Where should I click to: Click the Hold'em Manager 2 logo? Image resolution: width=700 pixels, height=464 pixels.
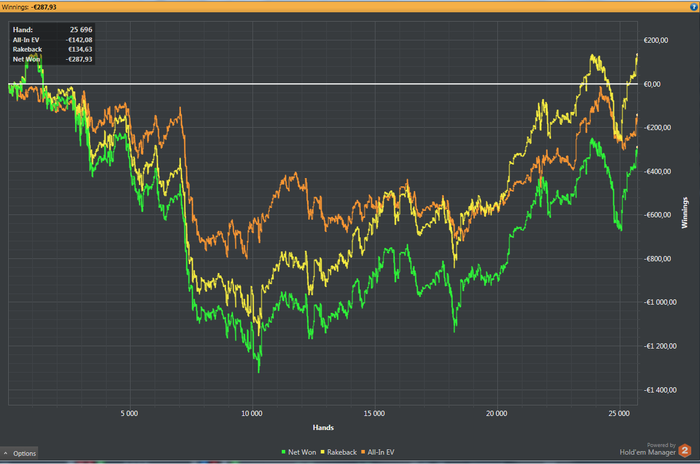pyautogui.click(x=684, y=451)
